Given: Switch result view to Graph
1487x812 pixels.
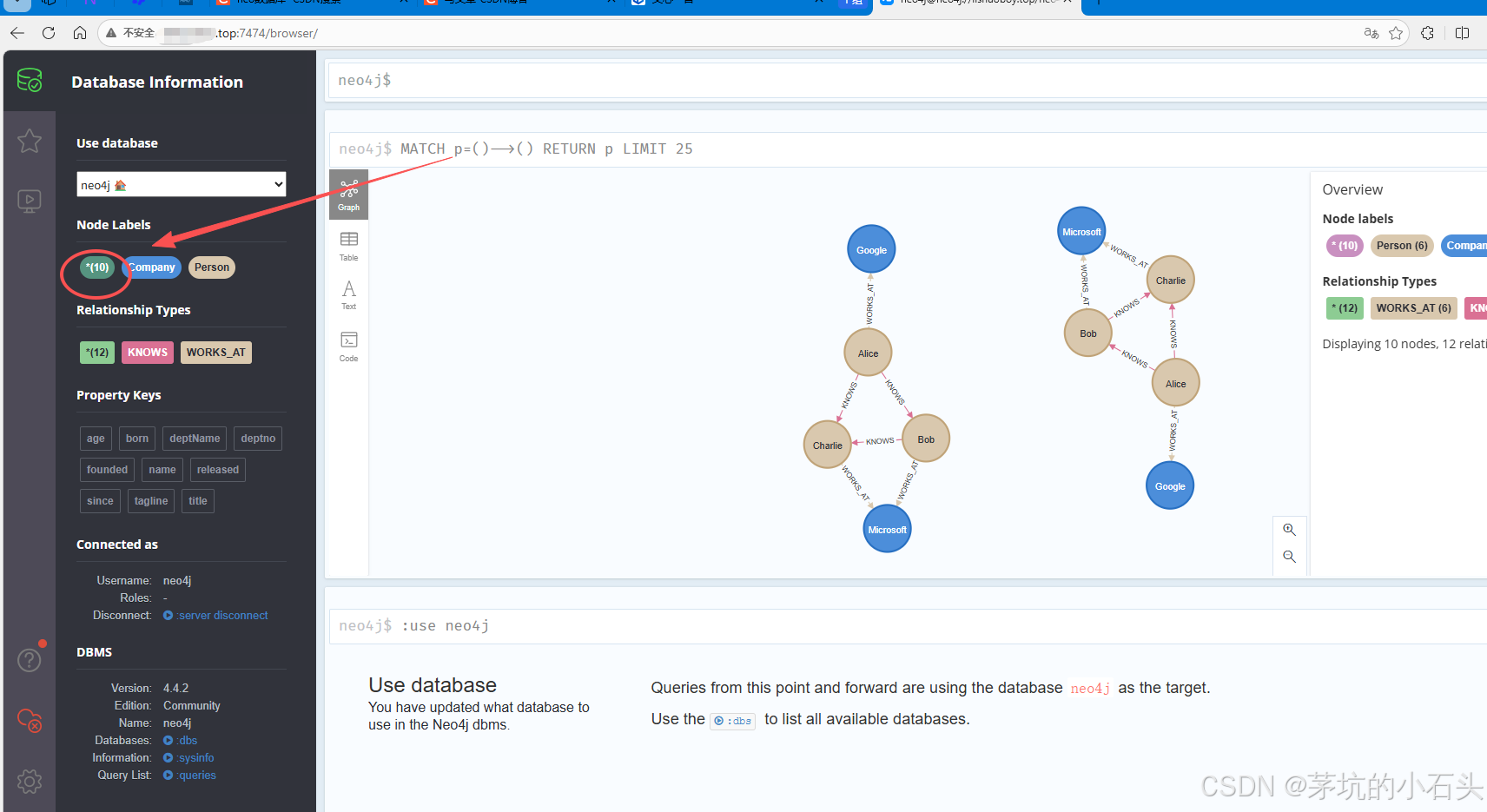Looking at the screenshot, I should pyautogui.click(x=349, y=195).
